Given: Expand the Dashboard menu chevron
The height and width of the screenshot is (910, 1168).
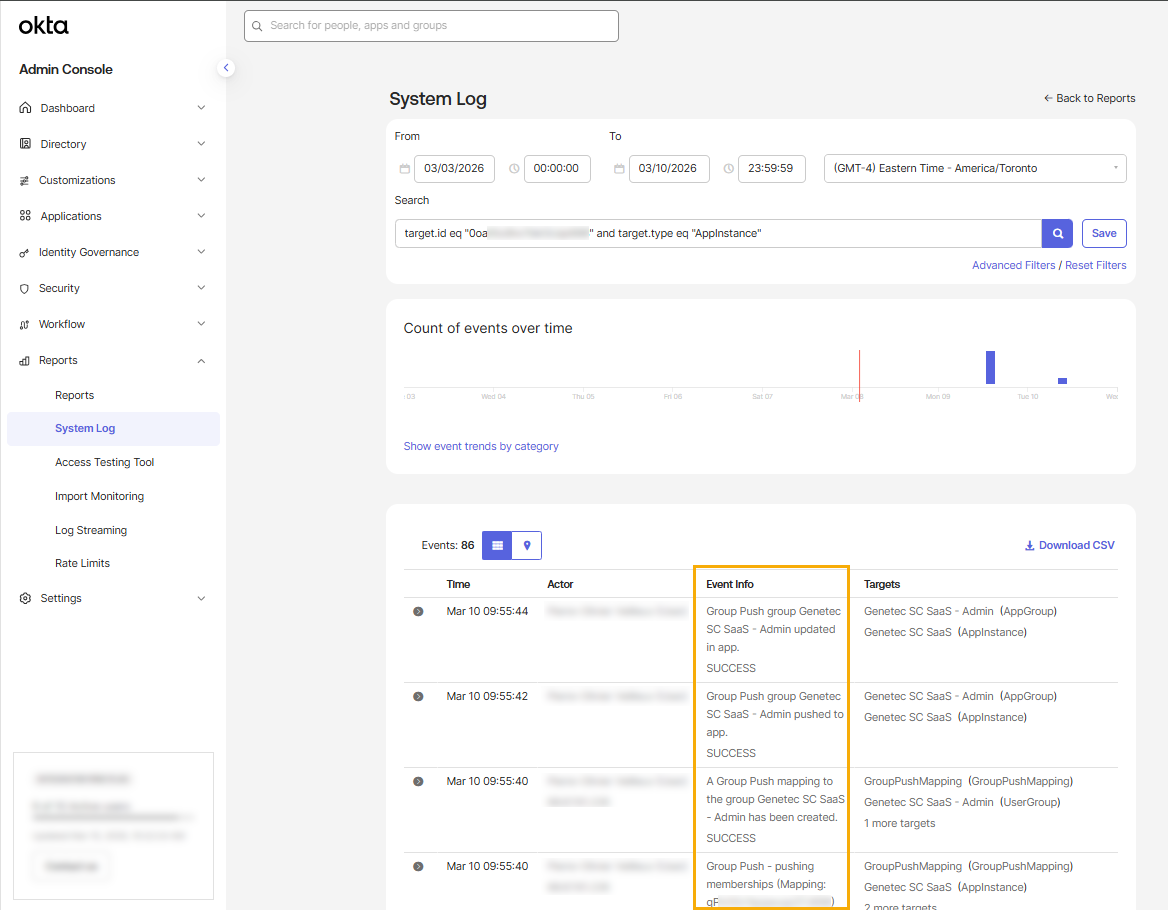Looking at the screenshot, I should point(201,108).
